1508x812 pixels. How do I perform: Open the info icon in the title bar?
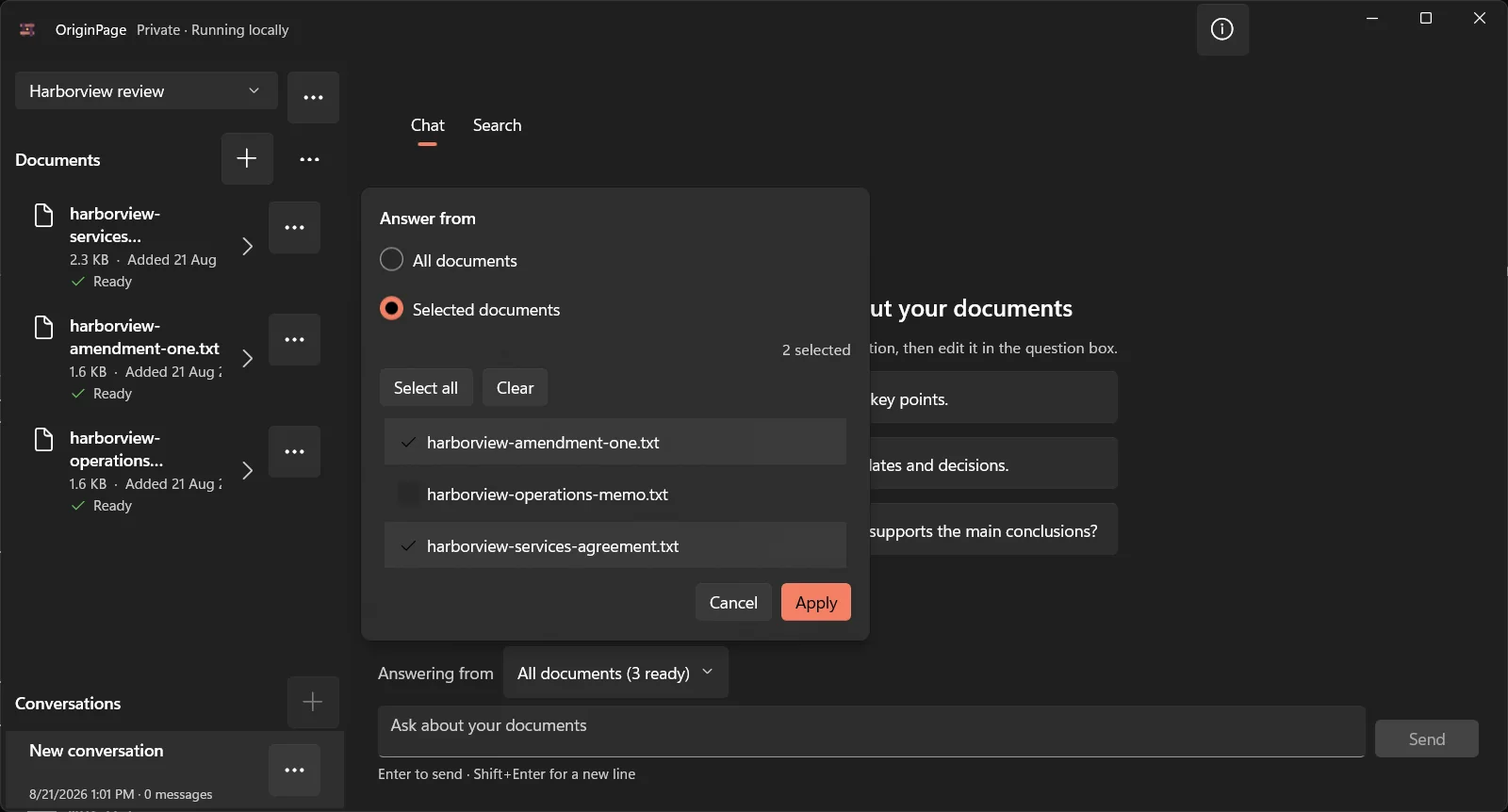tap(1222, 29)
